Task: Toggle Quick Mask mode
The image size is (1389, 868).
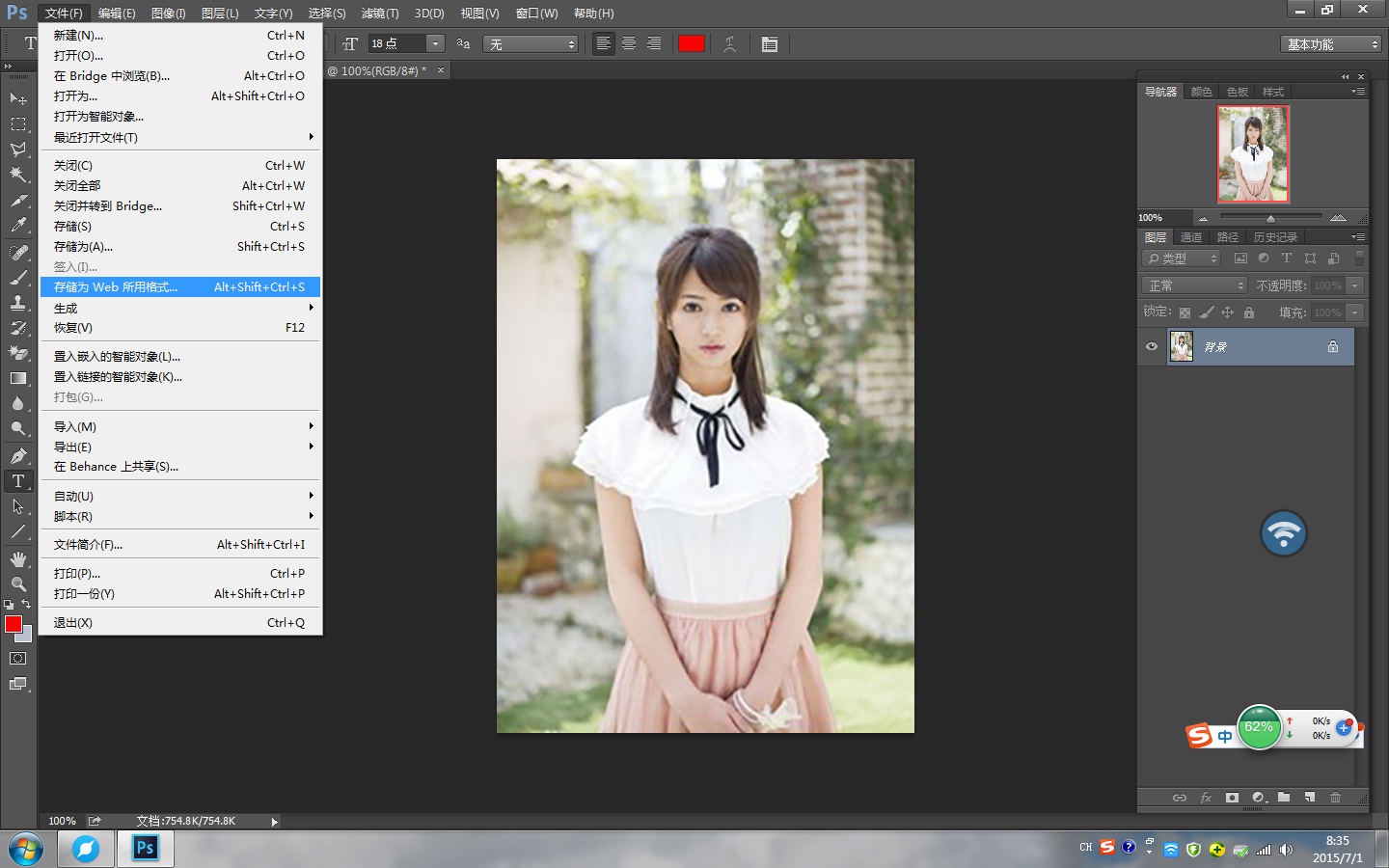Action: pos(18,659)
